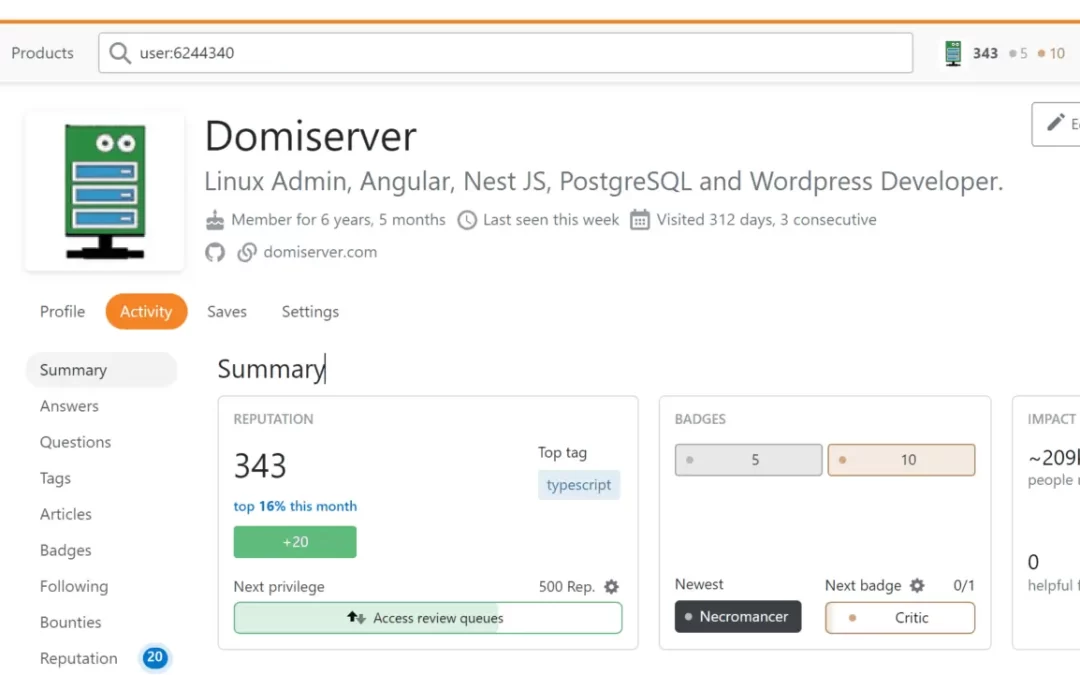Switch to the Profile tab
Screen dimensions: 1080x675
[x=62, y=312]
